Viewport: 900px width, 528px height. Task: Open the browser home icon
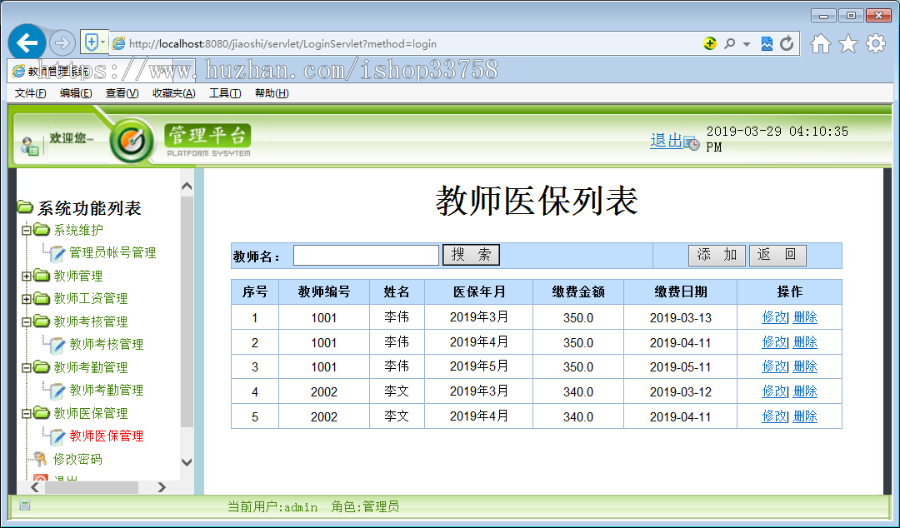pyautogui.click(x=821, y=44)
